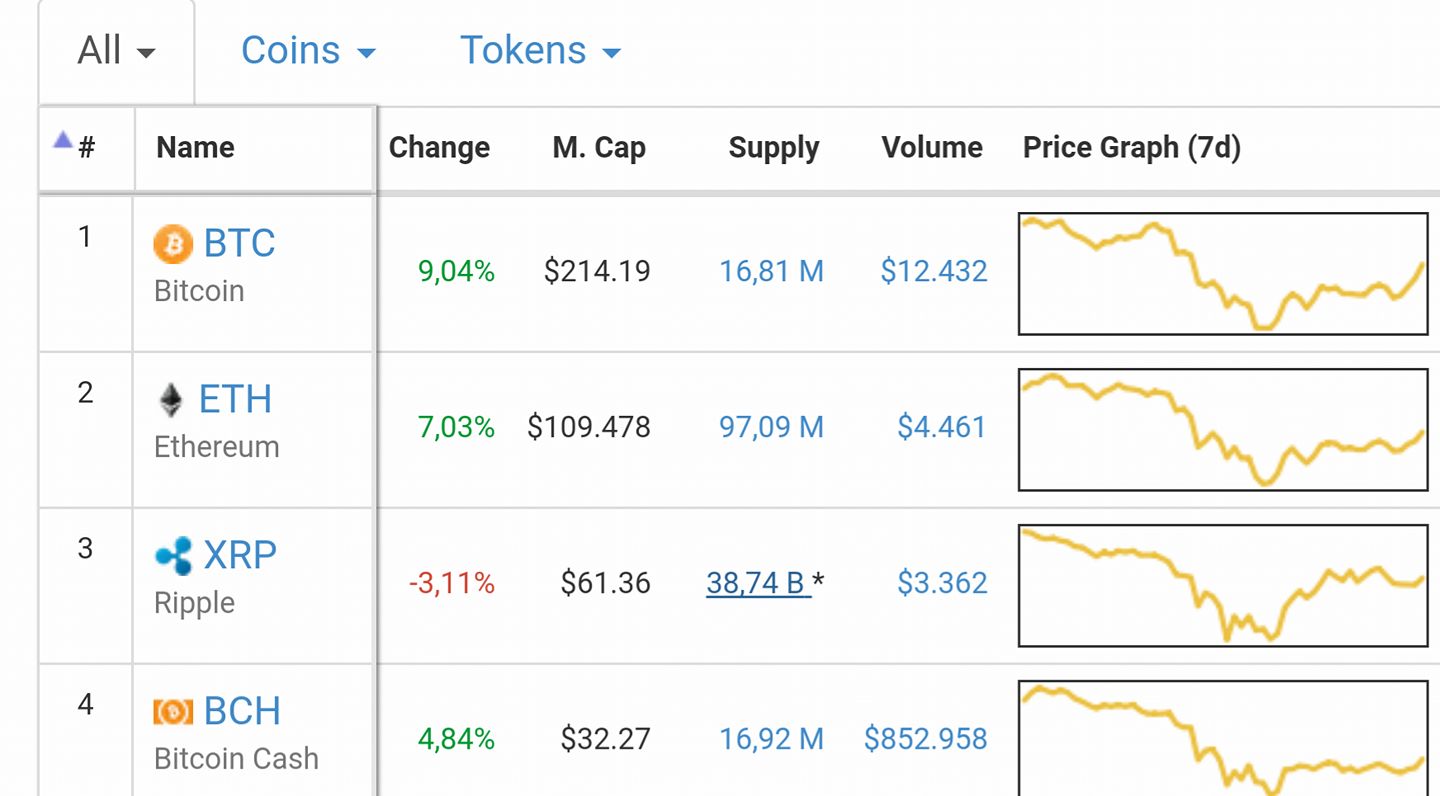The width and height of the screenshot is (1440, 796).
Task: Open Ripple's 7d price graph
Action: (1223, 585)
